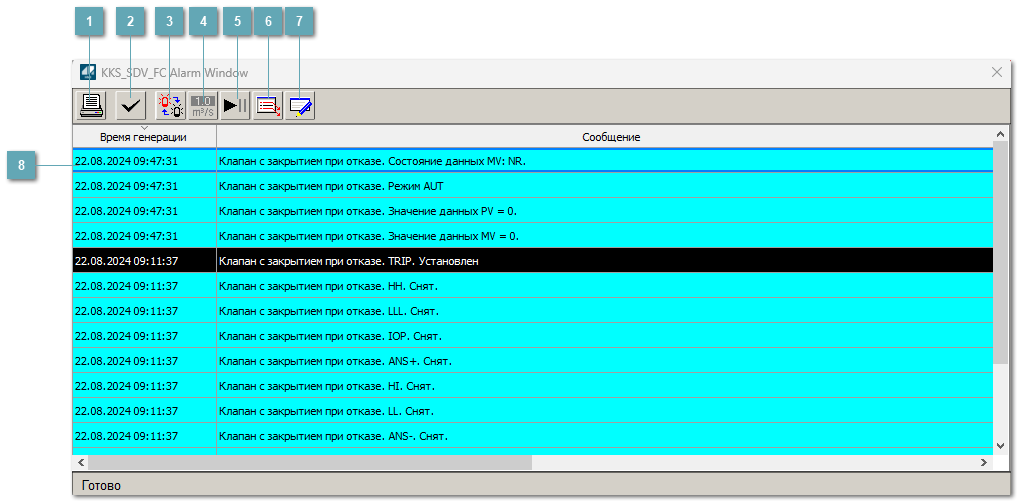
Task: Open the red message filter list icon
Action: pos(268,104)
